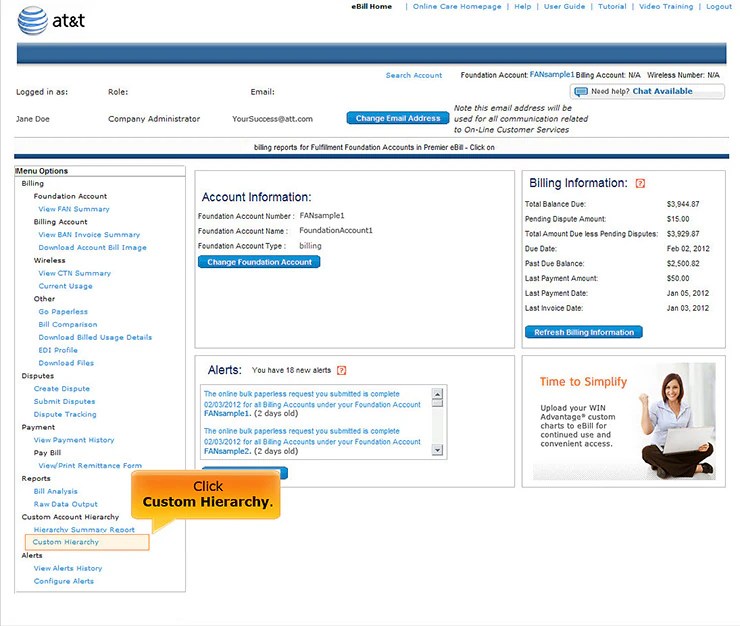Click the YourSuccess@att.com email text
Screen dimensions: 740x626
click(x=272, y=119)
